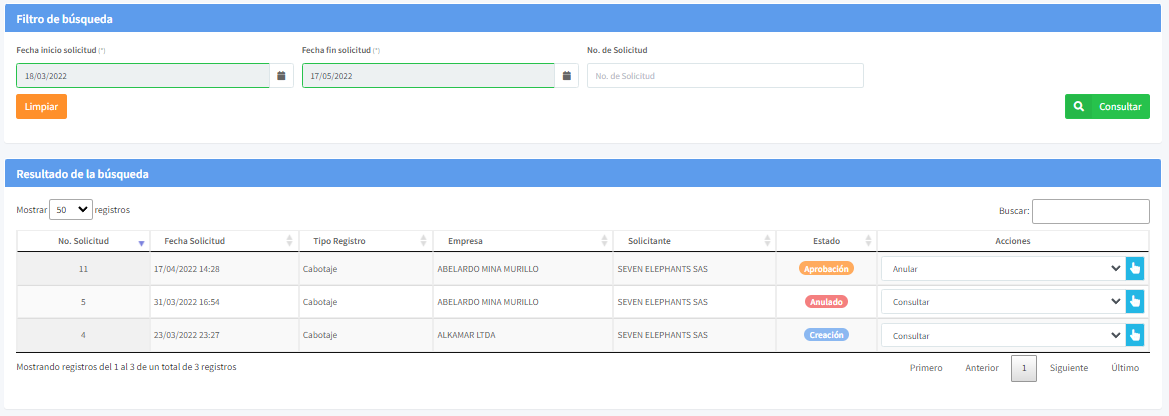Jump to Último page
Viewport: 1169px width, 416px height.
1125,368
